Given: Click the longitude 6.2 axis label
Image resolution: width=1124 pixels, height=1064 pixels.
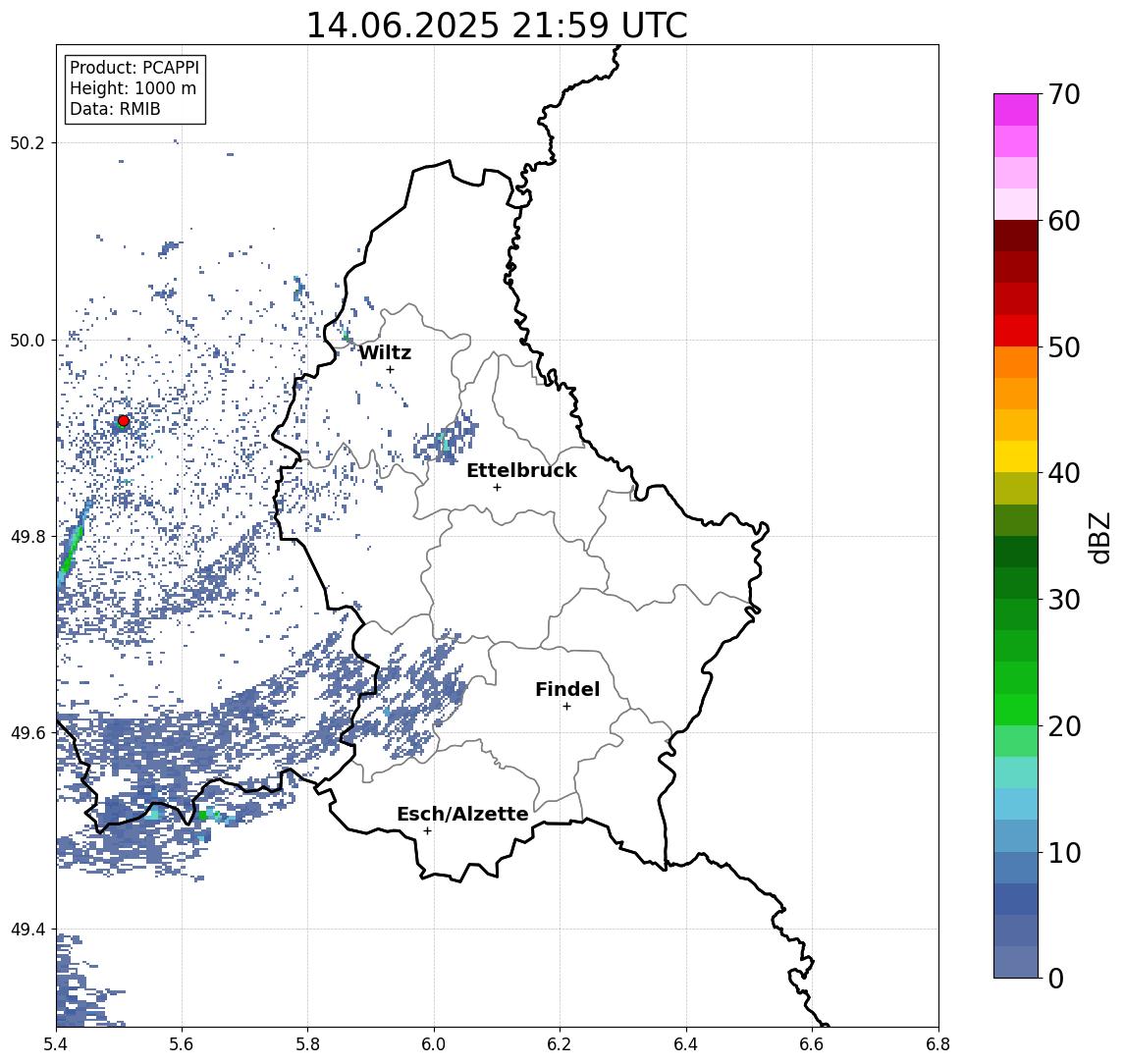Looking at the screenshot, I should (x=560, y=1044).
